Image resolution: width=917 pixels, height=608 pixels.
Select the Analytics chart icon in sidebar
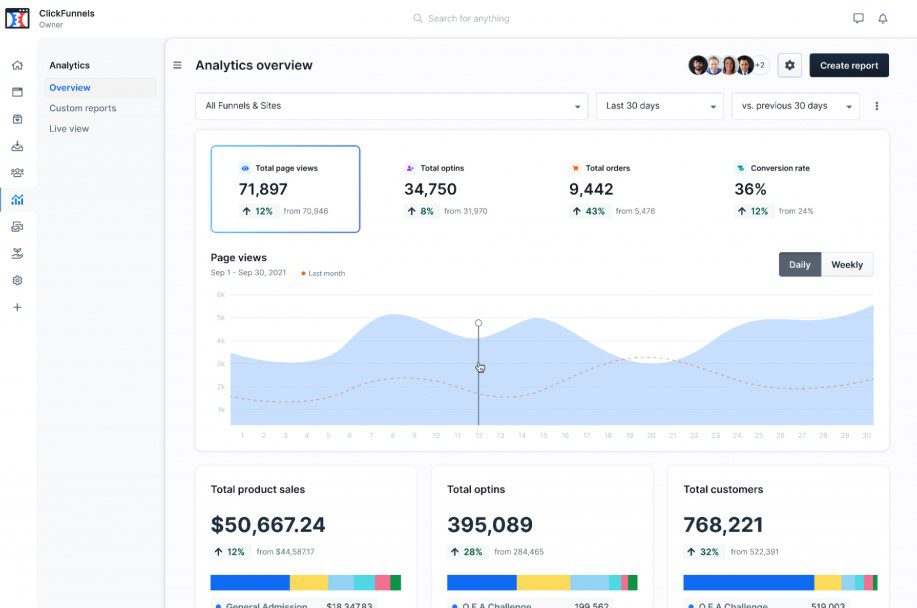coord(16,199)
